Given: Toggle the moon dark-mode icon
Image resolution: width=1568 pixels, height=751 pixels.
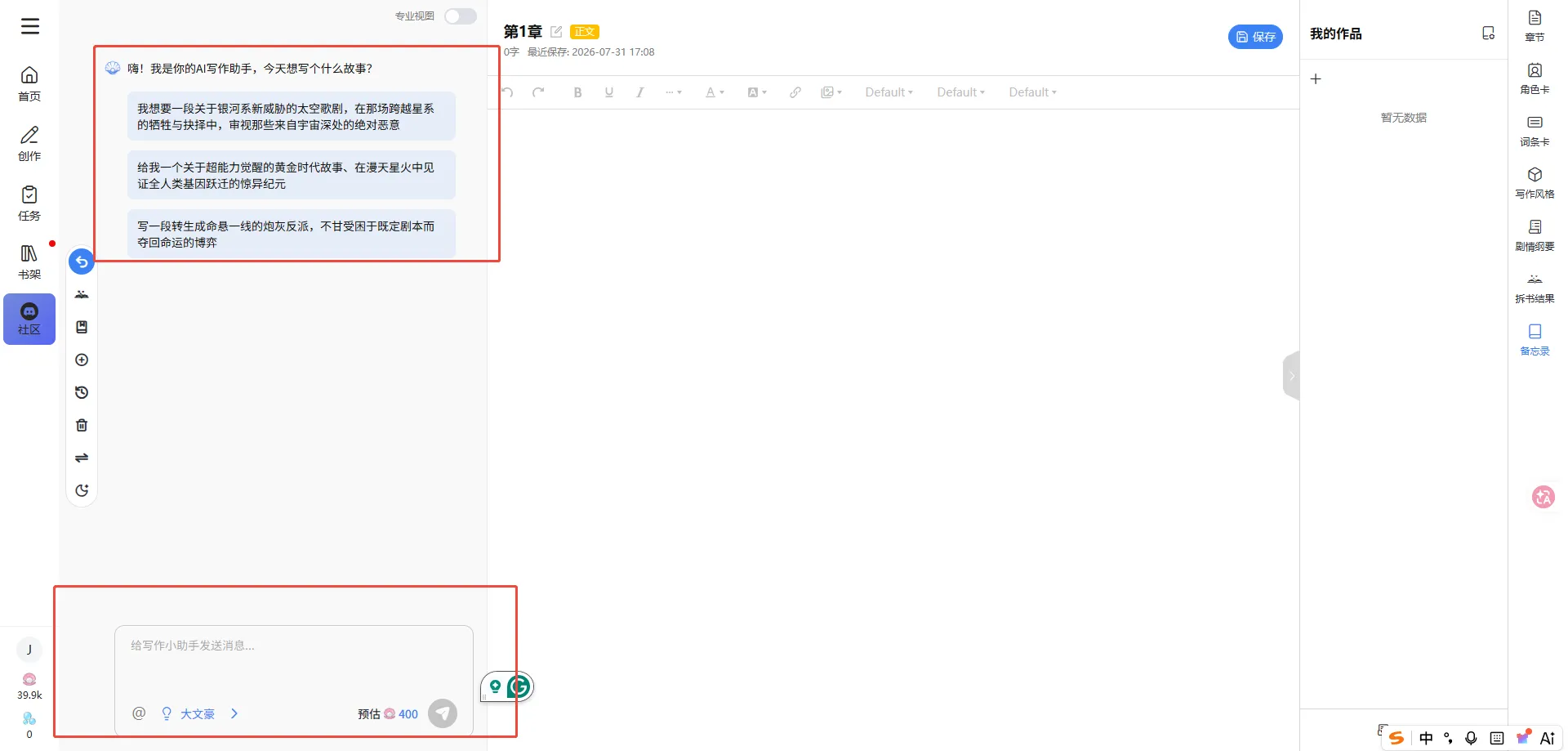Looking at the screenshot, I should 82,490.
